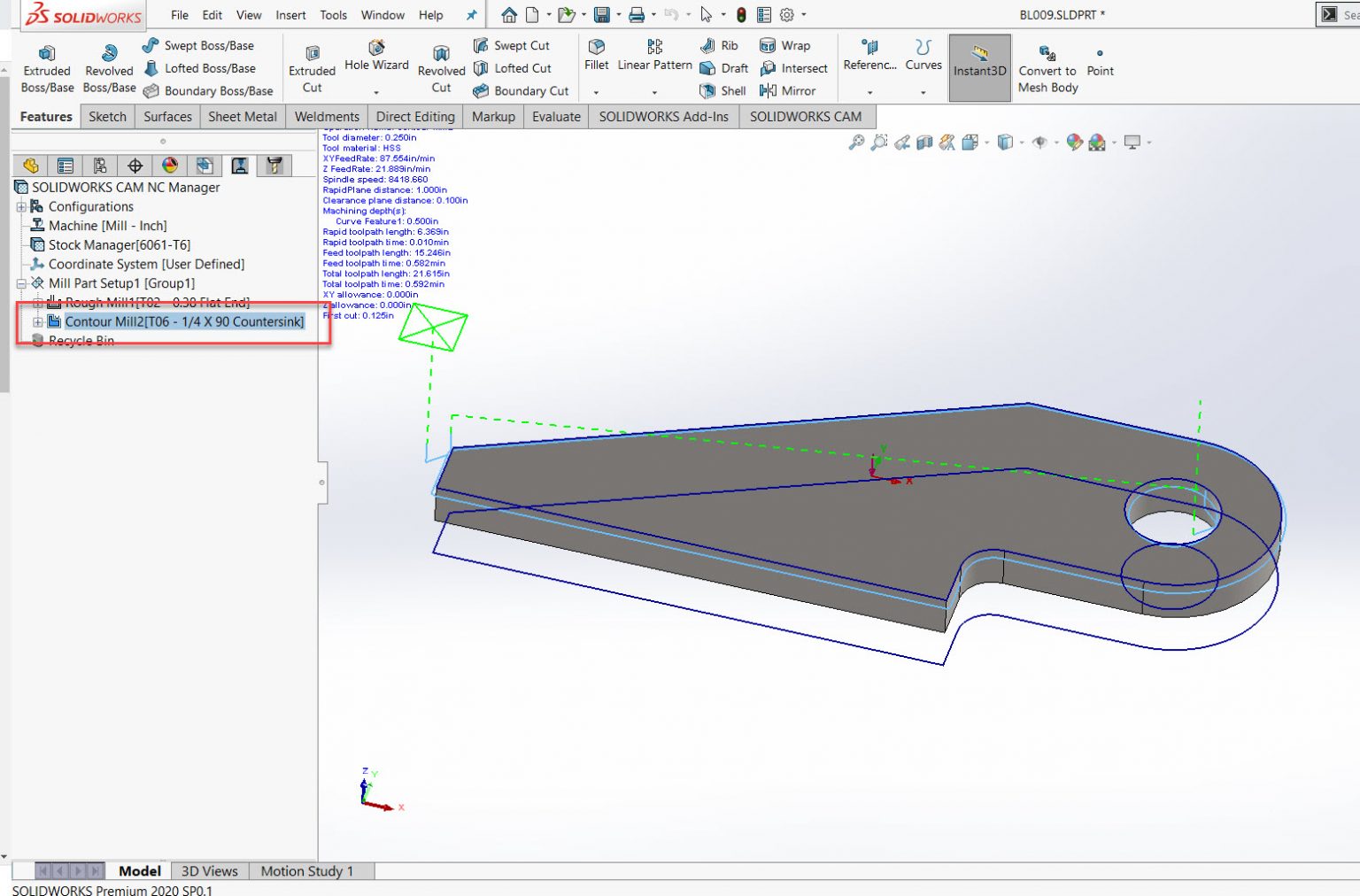
Task: Open the SOLIDWORKS CAM tab
Action: (x=806, y=117)
